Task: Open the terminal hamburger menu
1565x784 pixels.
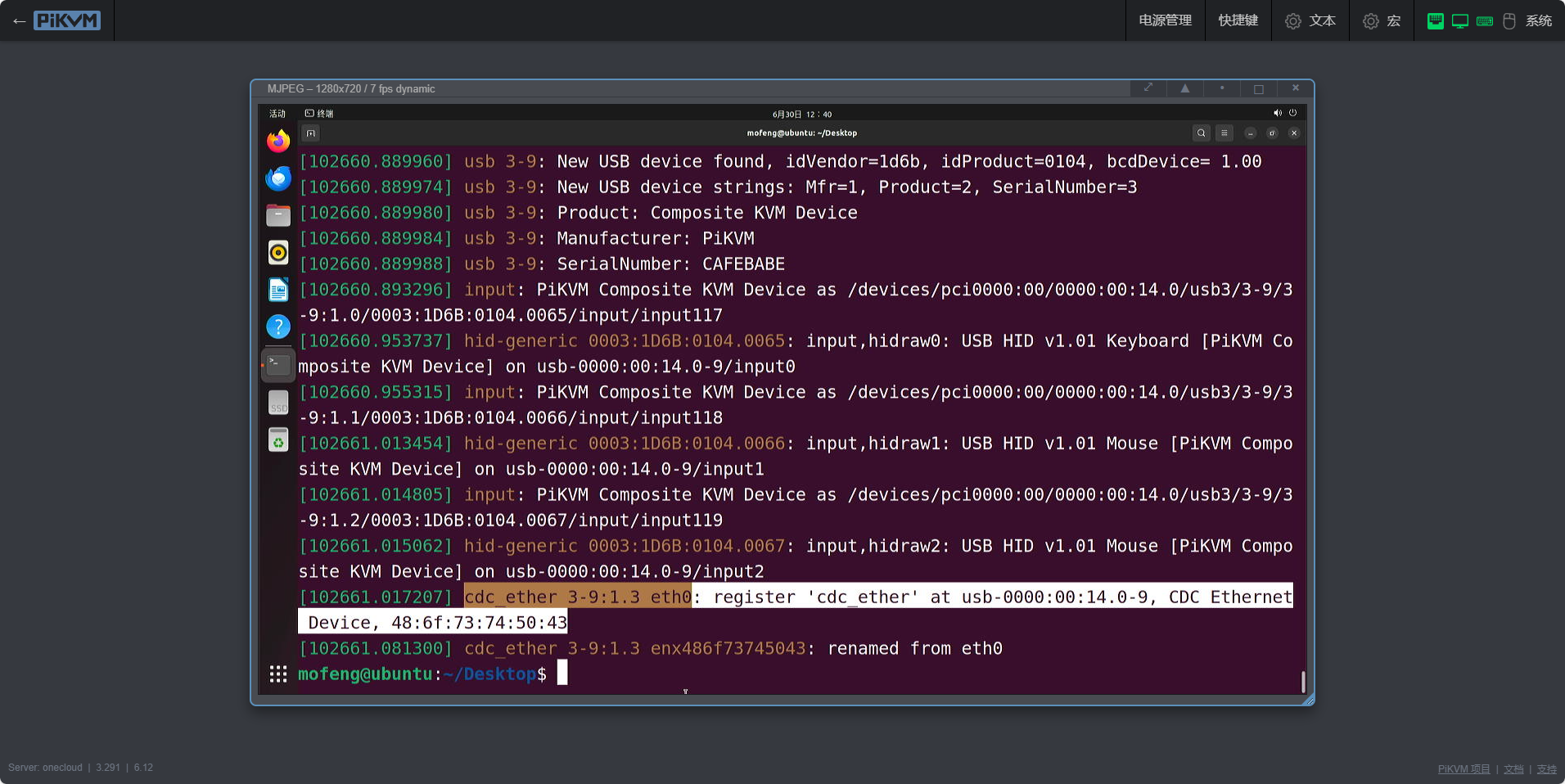Action: (1224, 133)
